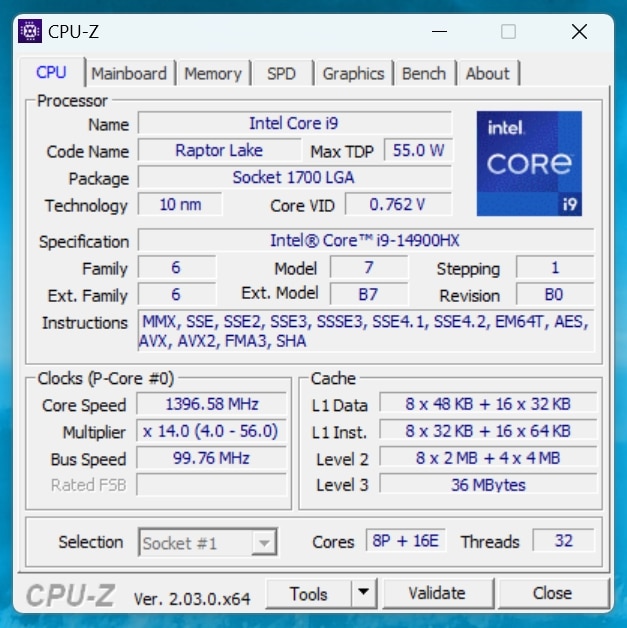Click the Tools button
Image resolution: width=627 pixels, height=628 pixels.
tap(309, 593)
